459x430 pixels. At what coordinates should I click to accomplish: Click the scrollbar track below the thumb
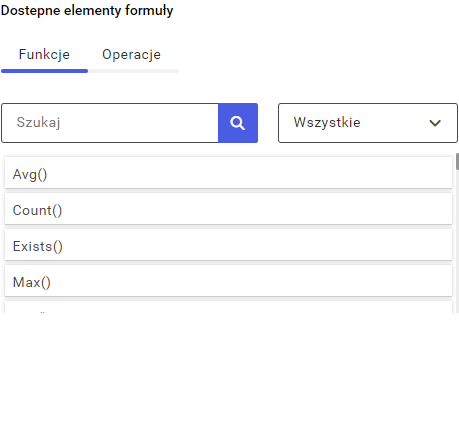[x=457, y=242]
